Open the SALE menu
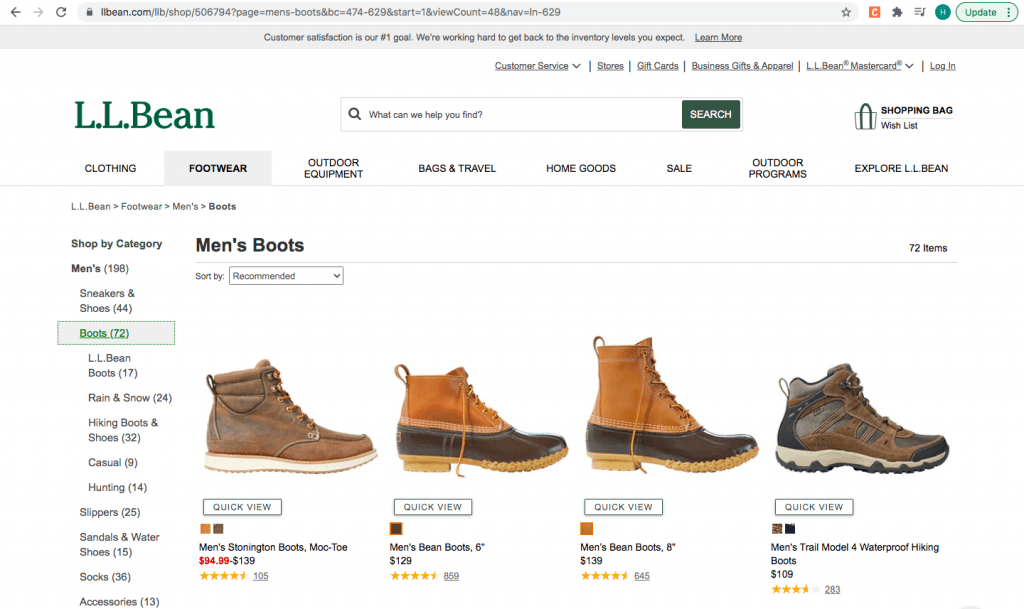 [679, 168]
